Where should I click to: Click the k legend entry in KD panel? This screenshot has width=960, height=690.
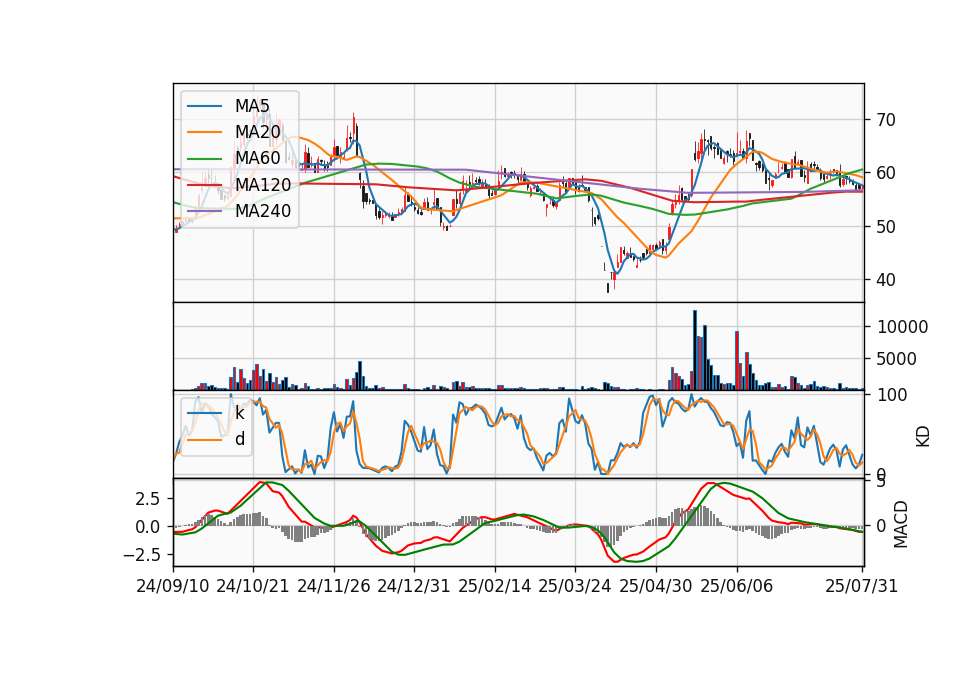point(216,413)
